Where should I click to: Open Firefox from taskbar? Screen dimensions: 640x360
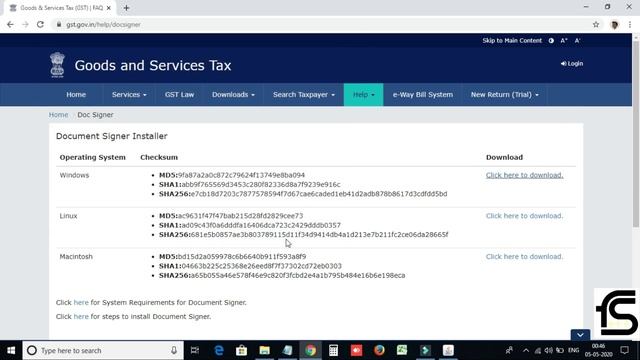click(379, 350)
